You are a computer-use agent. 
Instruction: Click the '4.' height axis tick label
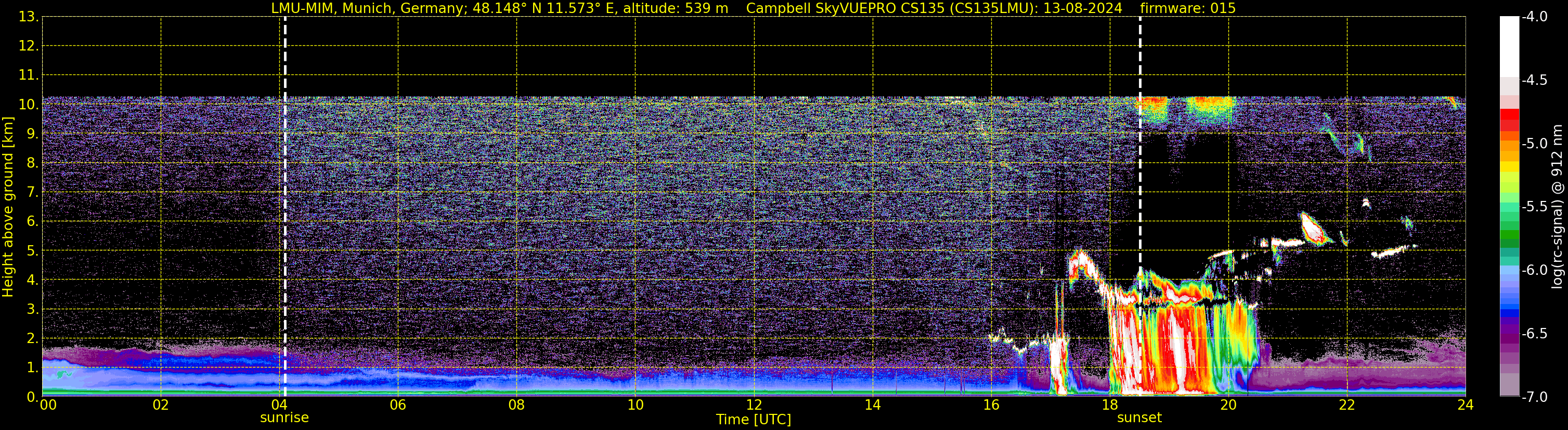point(32,280)
